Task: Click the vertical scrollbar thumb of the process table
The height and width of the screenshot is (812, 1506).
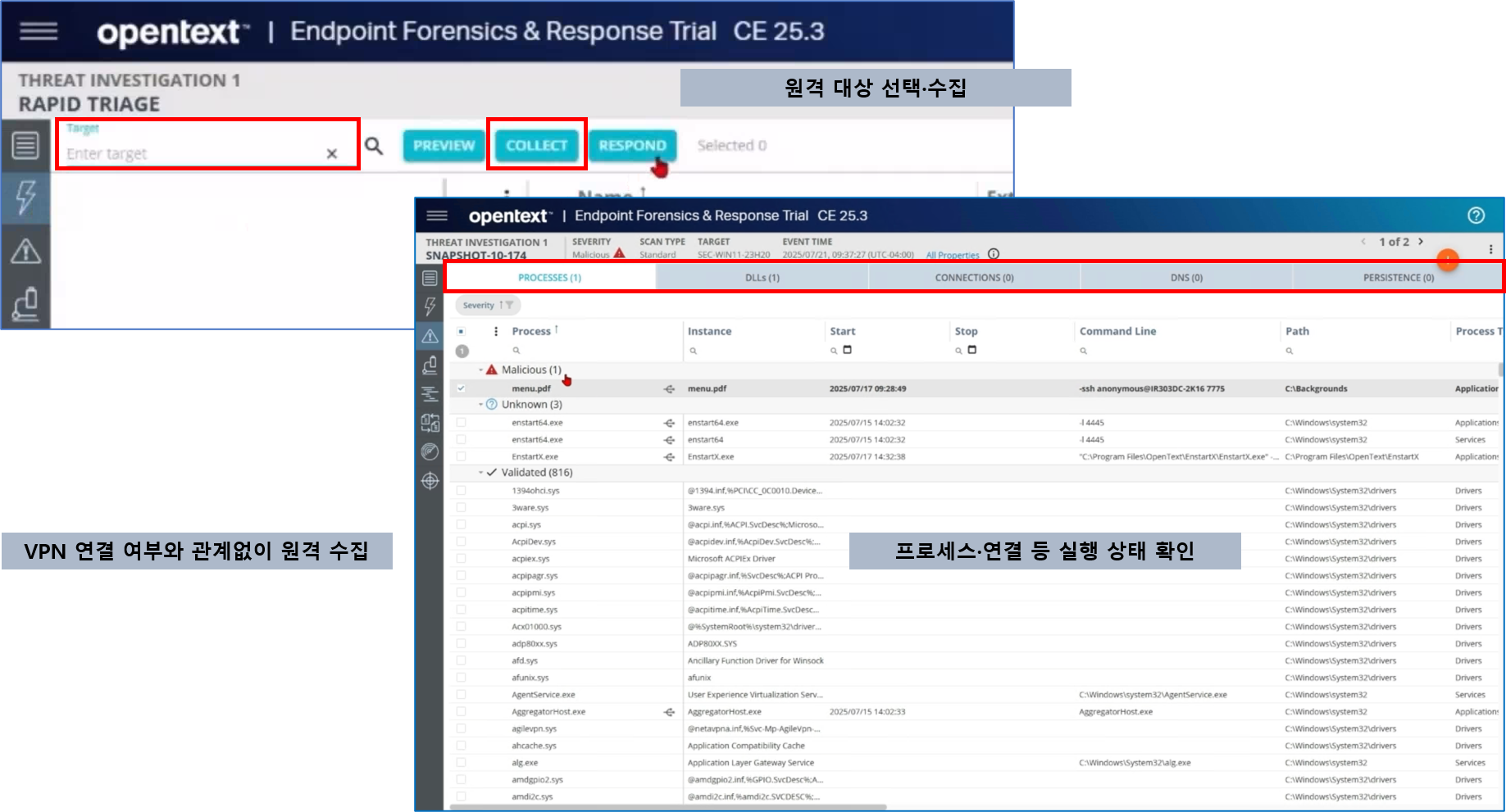Action: [x=1501, y=370]
